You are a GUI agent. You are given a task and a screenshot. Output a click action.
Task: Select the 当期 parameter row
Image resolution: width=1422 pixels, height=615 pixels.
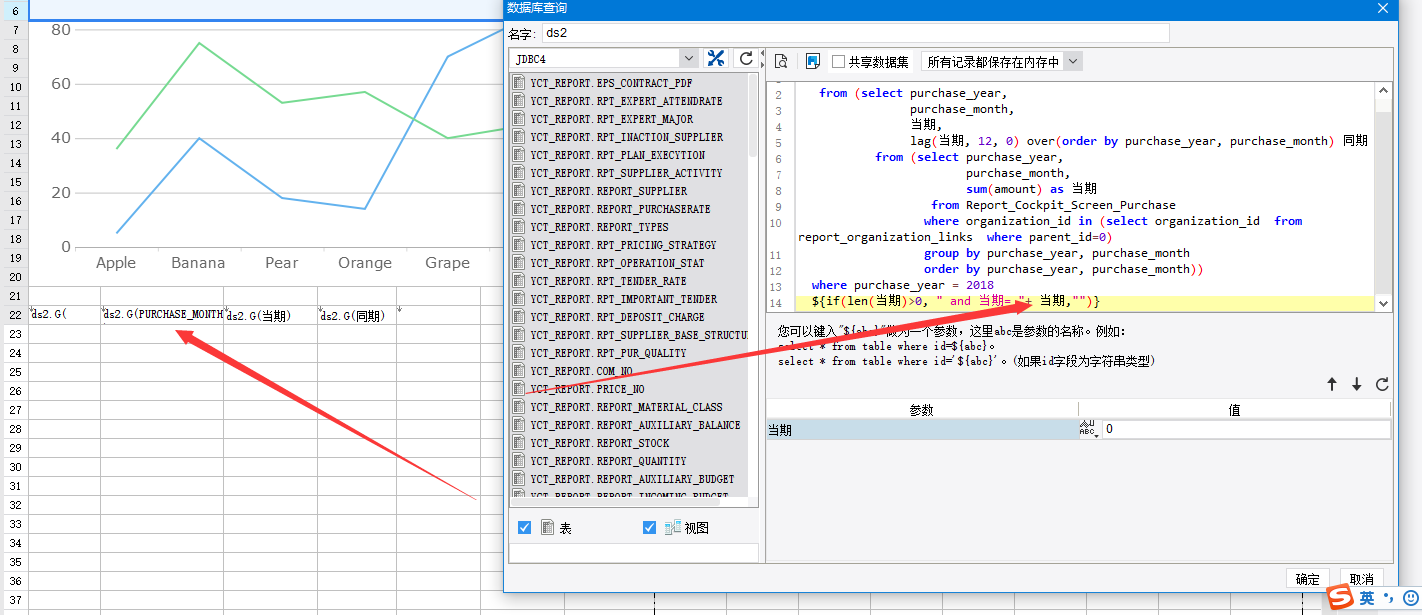(922, 429)
